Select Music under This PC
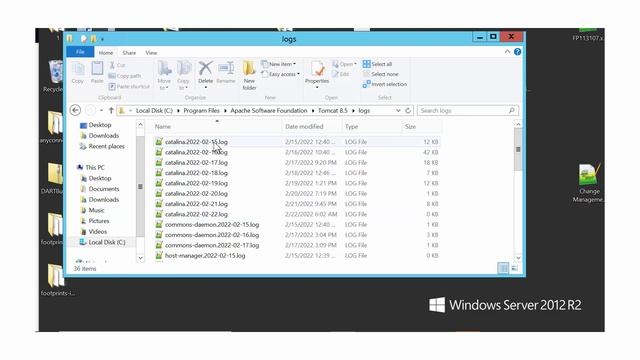The width and height of the screenshot is (640, 360). coord(93,210)
